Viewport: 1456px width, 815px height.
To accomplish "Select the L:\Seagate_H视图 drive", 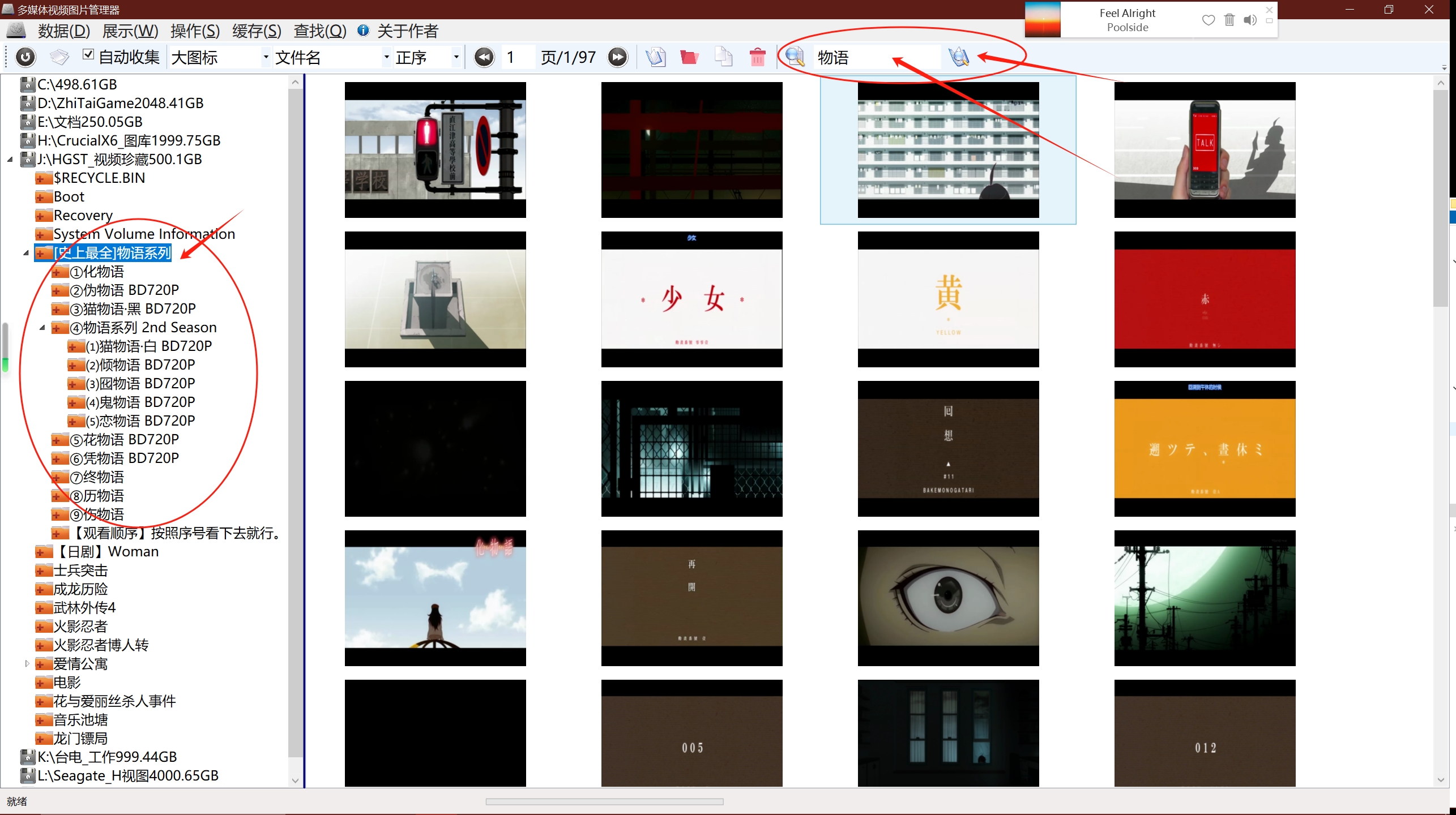I will click(x=119, y=775).
